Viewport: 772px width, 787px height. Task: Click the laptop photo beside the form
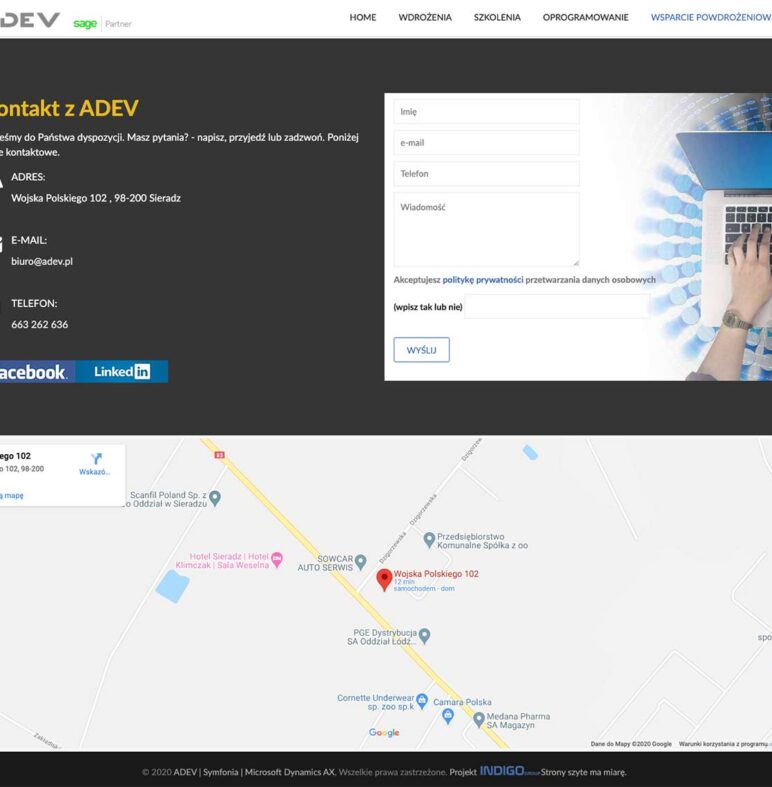pos(713,237)
